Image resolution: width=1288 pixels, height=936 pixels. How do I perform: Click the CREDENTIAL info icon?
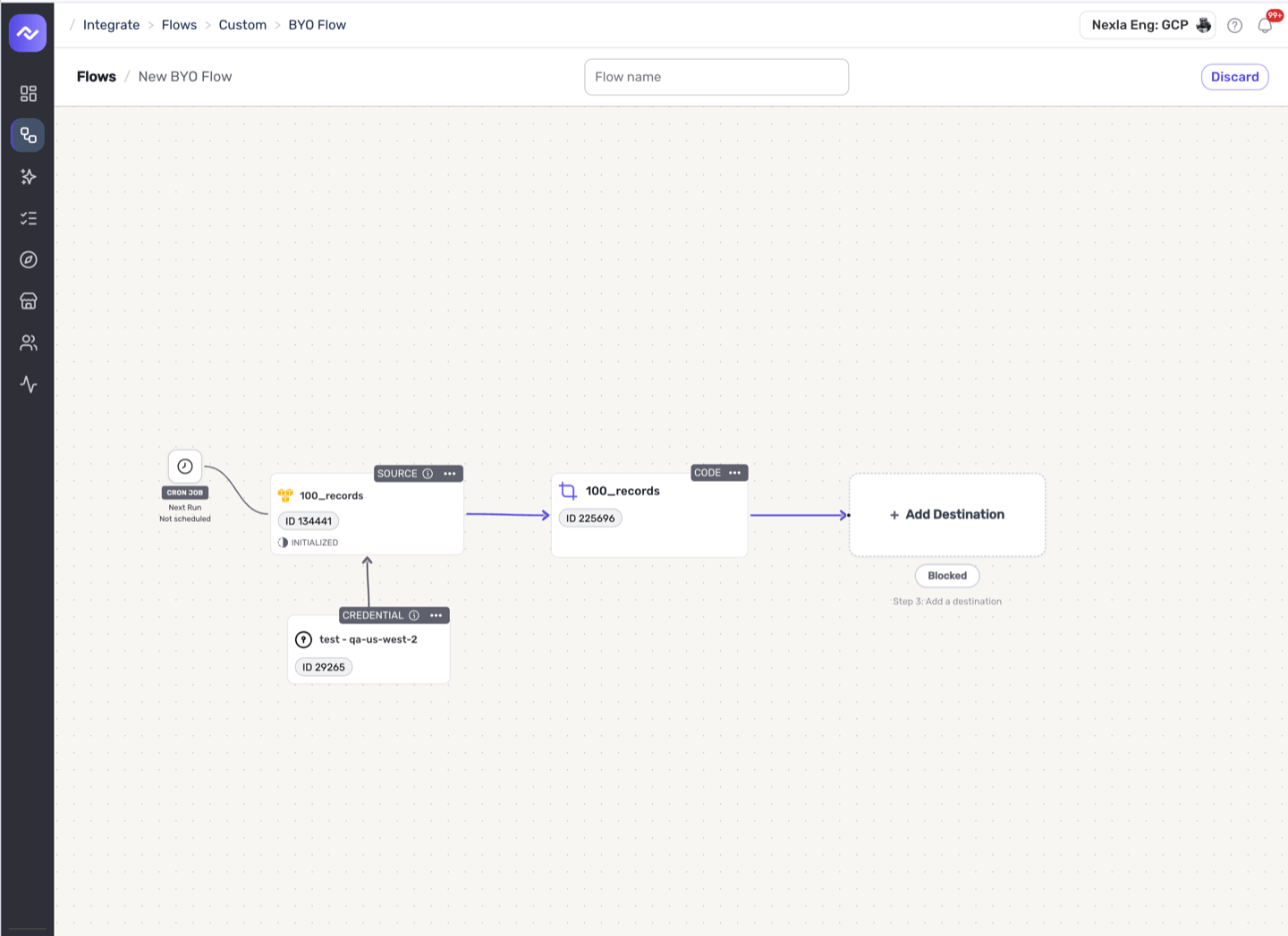[414, 615]
